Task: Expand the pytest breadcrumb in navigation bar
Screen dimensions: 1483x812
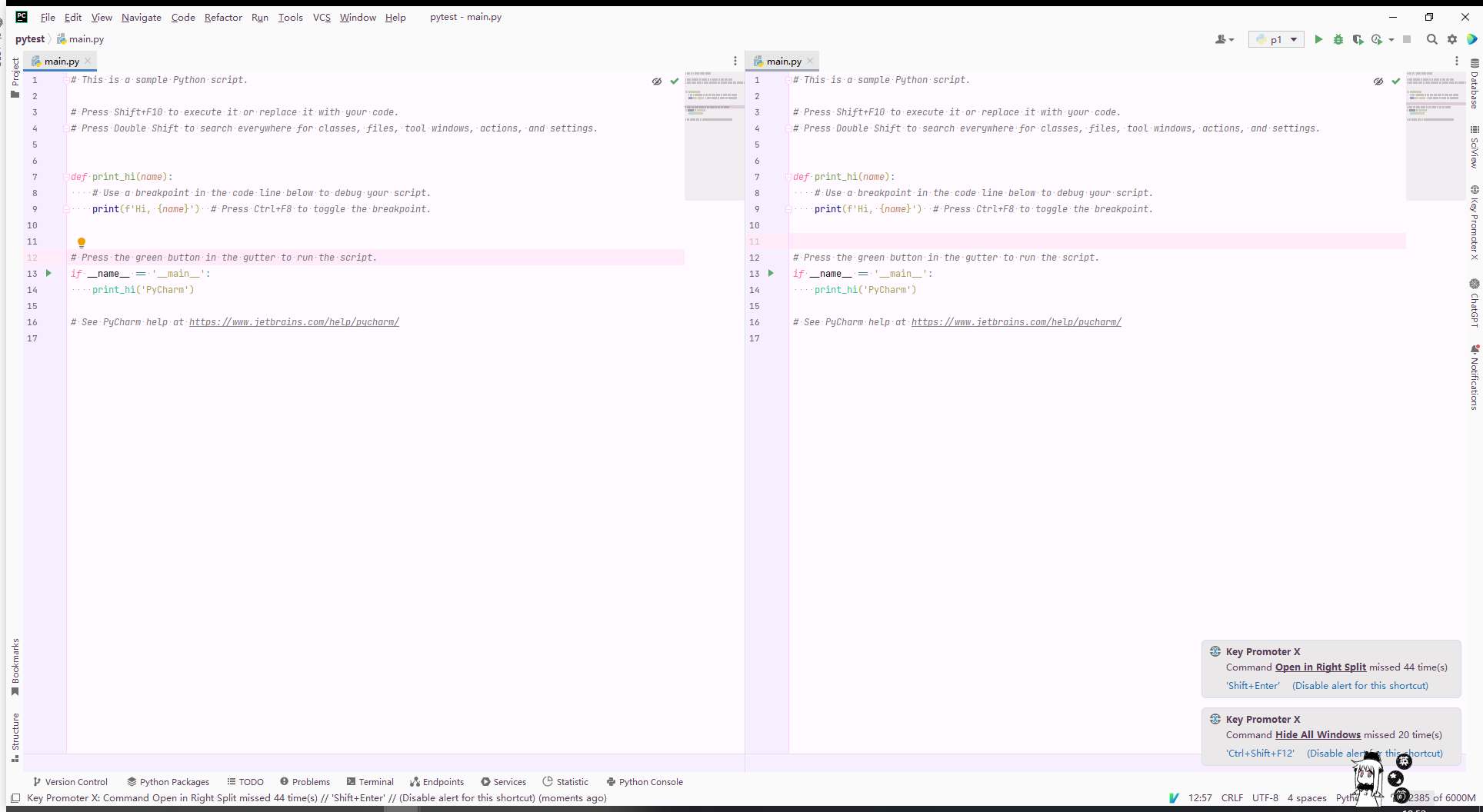Action: click(32, 39)
